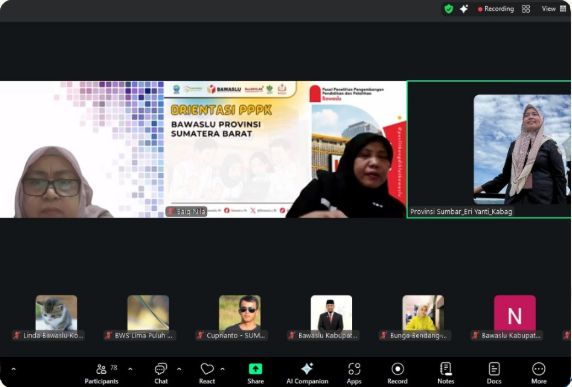This screenshot has width=572, height=387.
Task: Open the More options menu
Action: (x=539, y=374)
